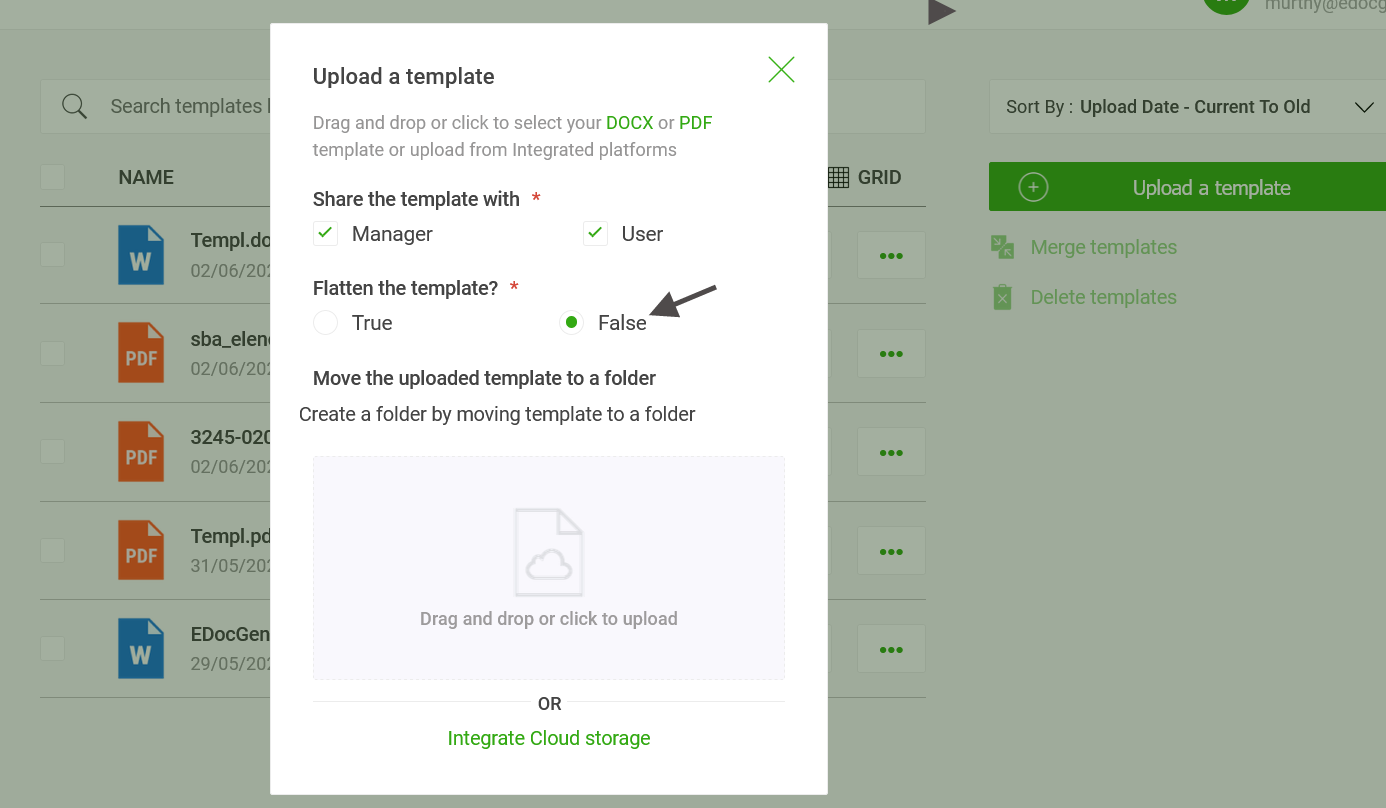Screen dimensions: 1386x808
Task: Click the Upload a template button
Action: pos(1211,186)
